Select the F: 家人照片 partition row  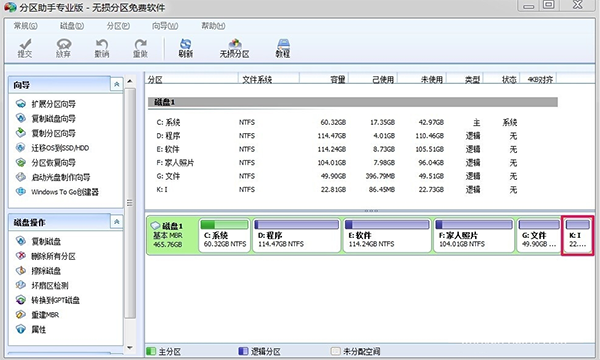(352, 163)
